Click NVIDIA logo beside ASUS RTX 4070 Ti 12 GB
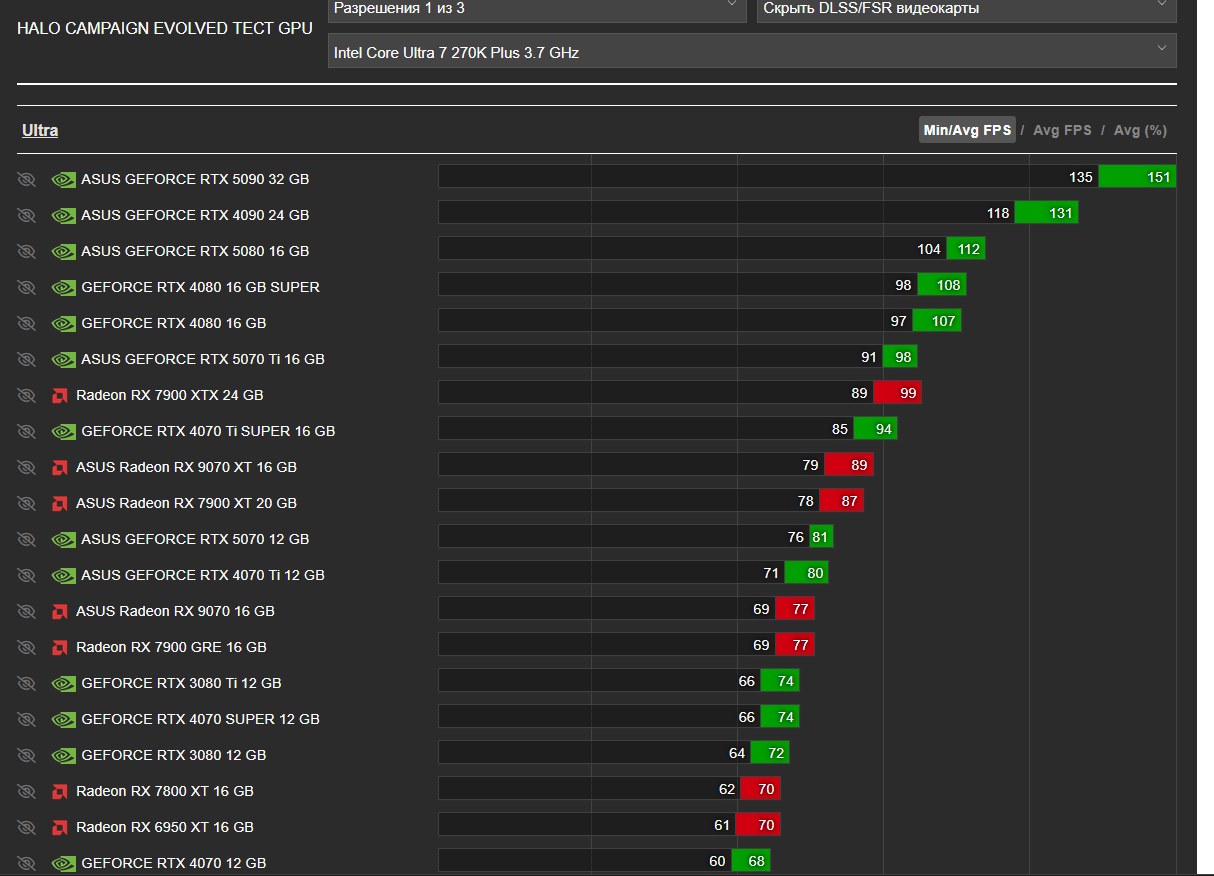The height and width of the screenshot is (876, 1214). pyautogui.click(x=63, y=576)
